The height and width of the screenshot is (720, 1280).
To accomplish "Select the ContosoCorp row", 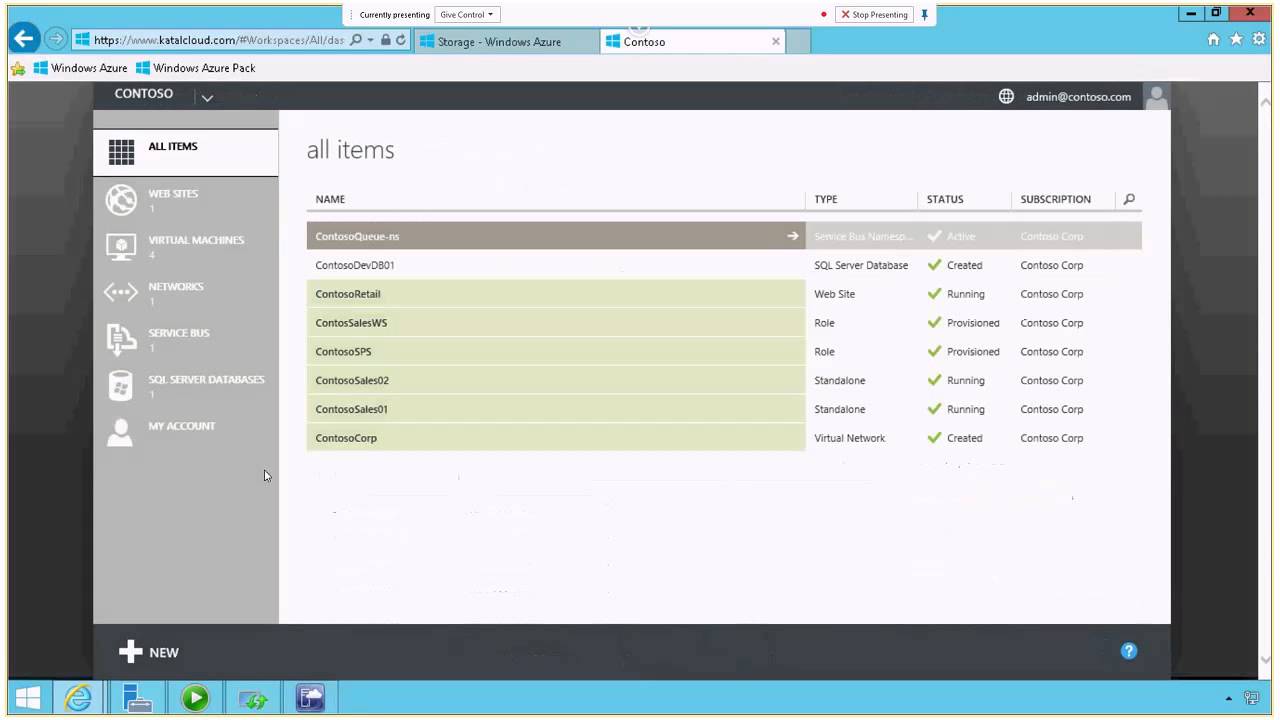I will [x=724, y=438].
